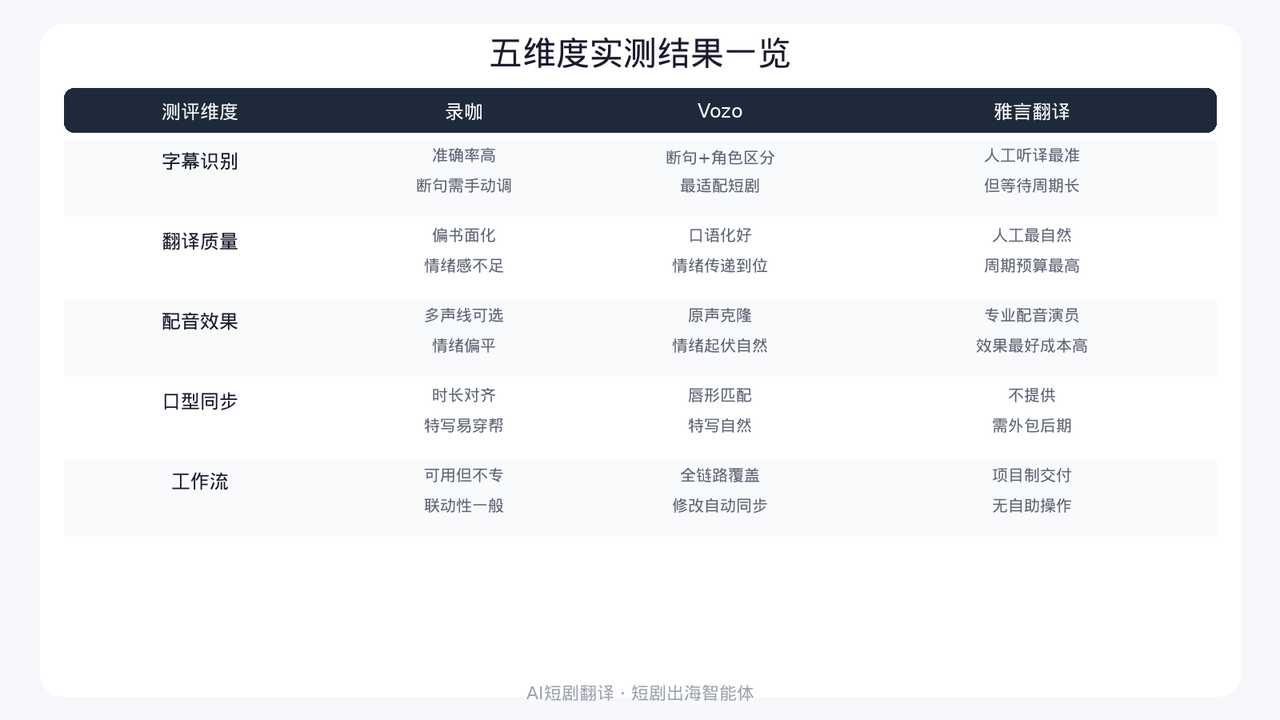Select the 雅言翻译 column header

pyautogui.click(x=1032, y=111)
